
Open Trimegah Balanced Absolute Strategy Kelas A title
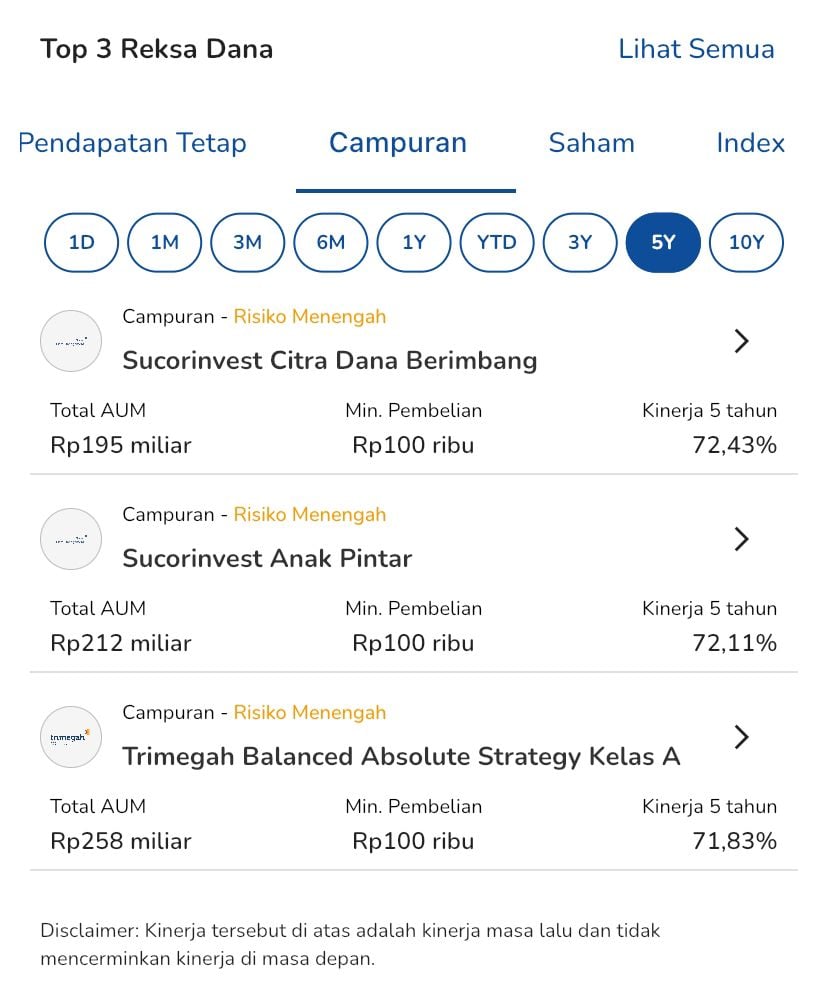tap(401, 757)
